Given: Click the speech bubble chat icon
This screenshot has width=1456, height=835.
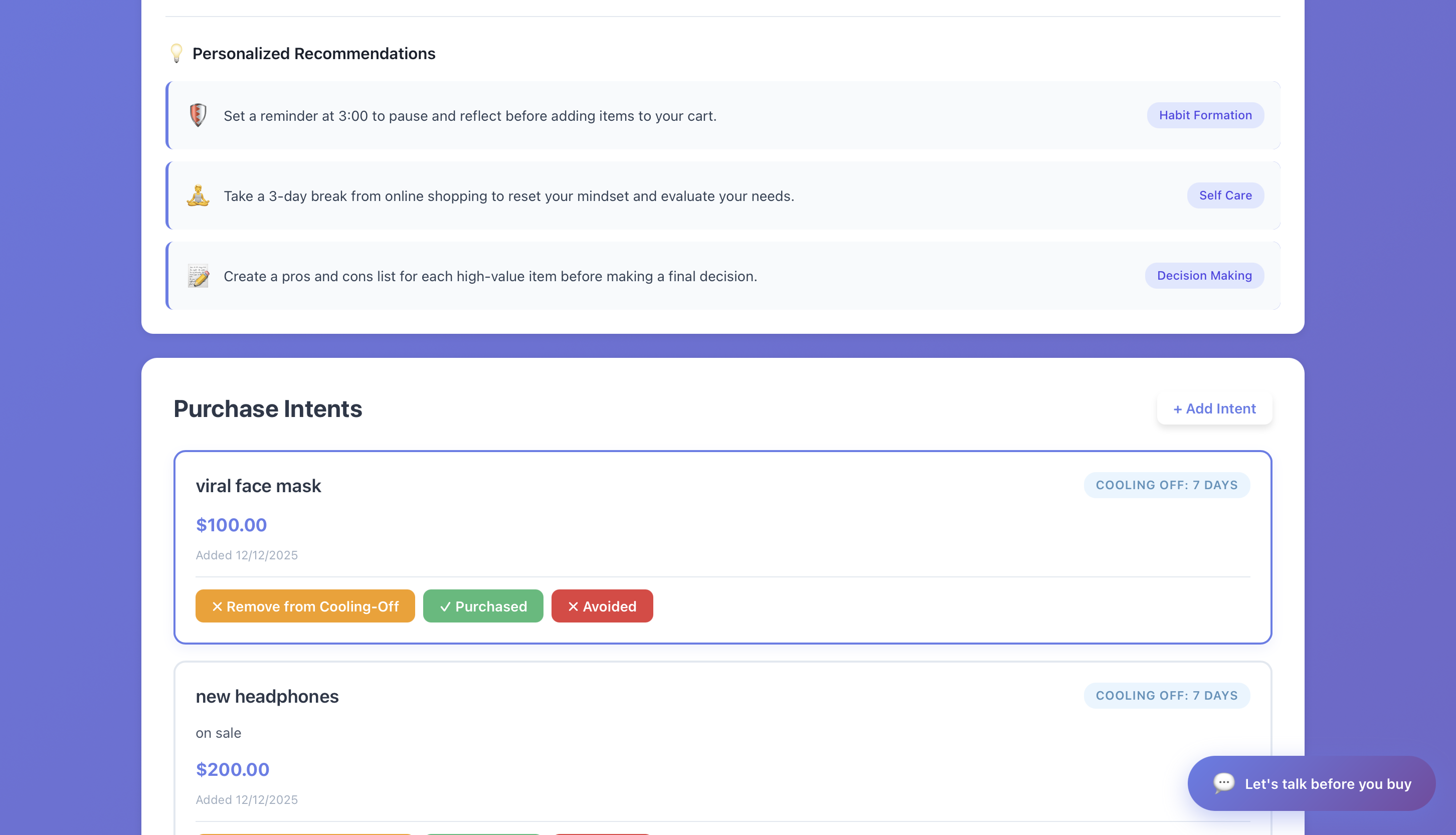Looking at the screenshot, I should point(1223,783).
